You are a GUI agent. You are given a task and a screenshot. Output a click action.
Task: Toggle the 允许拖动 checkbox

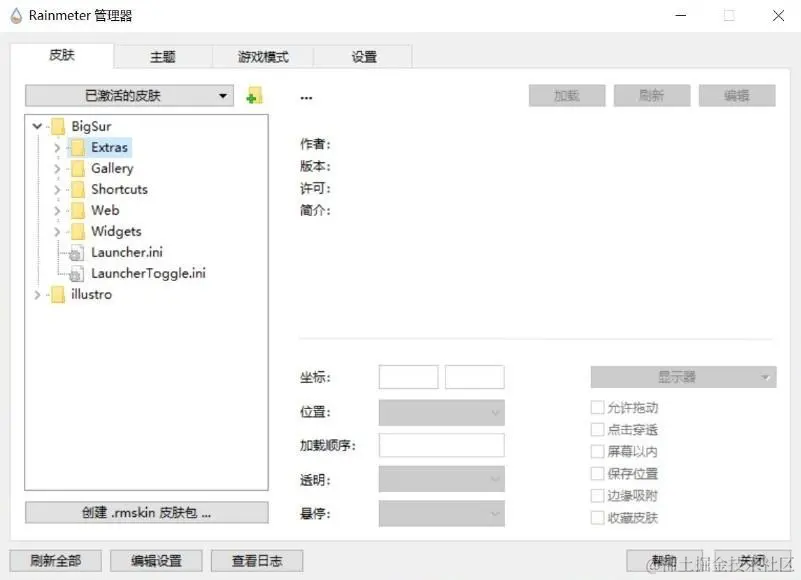point(597,407)
